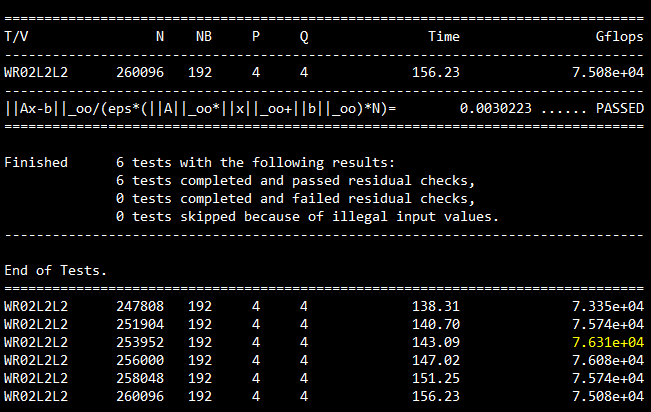Click the time value 147.02

point(436,360)
